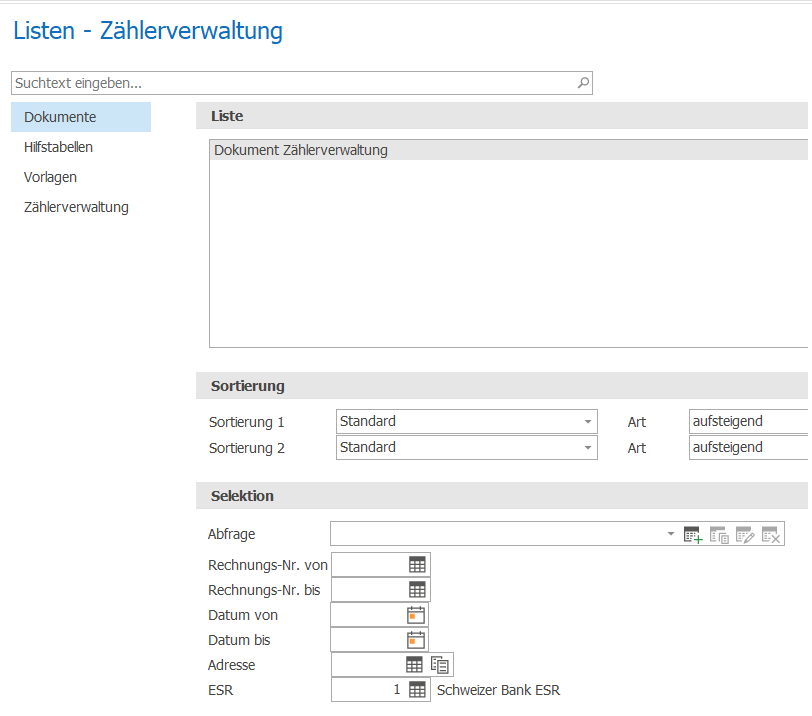This screenshot has width=812, height=716.
Task: Edit the Abfrage query icon
Action: tap(745, 534)
